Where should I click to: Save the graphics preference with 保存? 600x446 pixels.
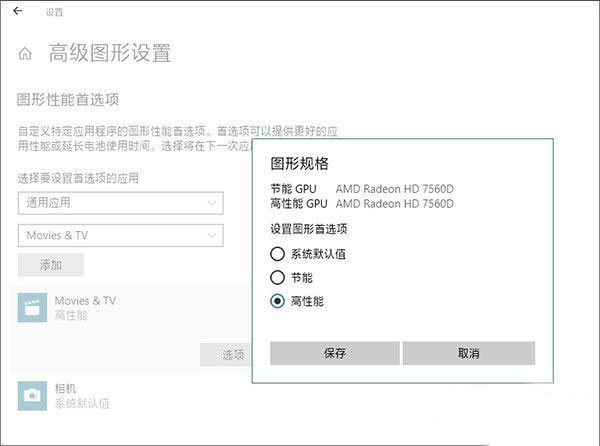(x=335, y=353)
